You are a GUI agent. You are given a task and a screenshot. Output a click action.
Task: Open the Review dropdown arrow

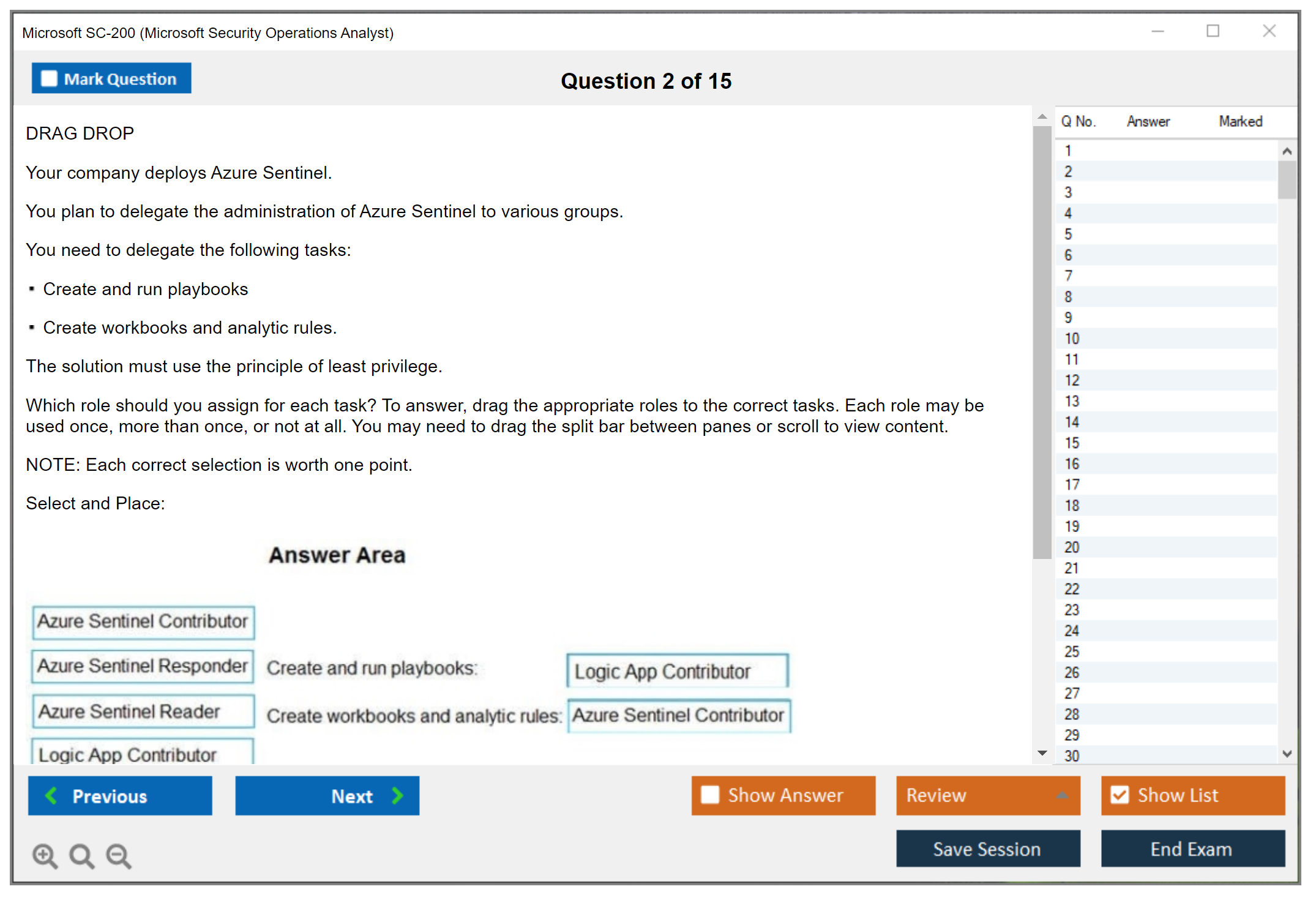(x=1062, y=795)
